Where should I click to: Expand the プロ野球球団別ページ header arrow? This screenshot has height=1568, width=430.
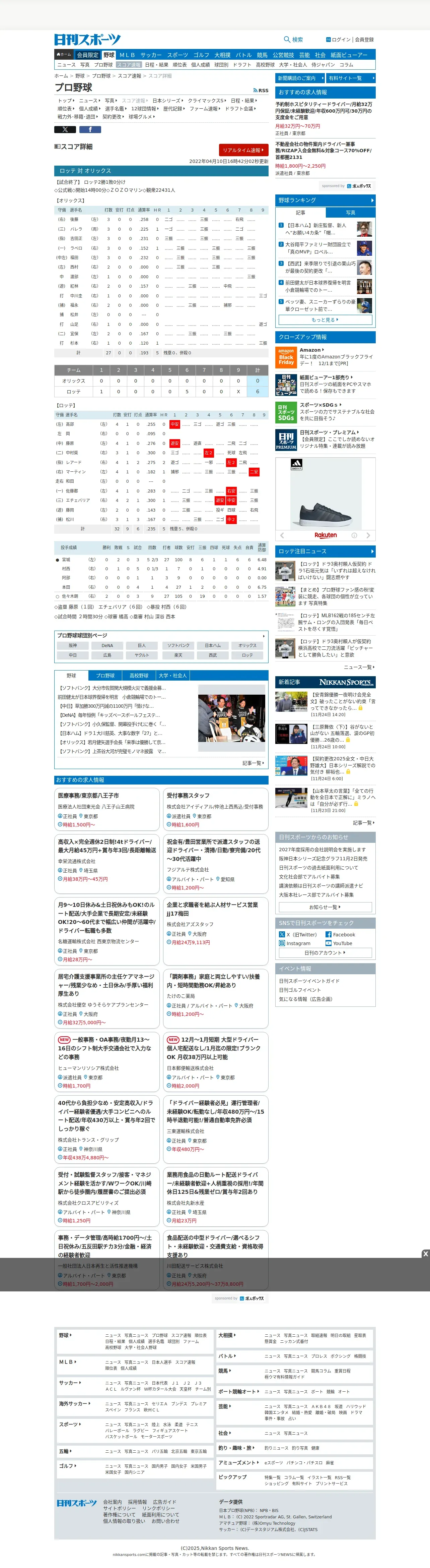[263, 635]
